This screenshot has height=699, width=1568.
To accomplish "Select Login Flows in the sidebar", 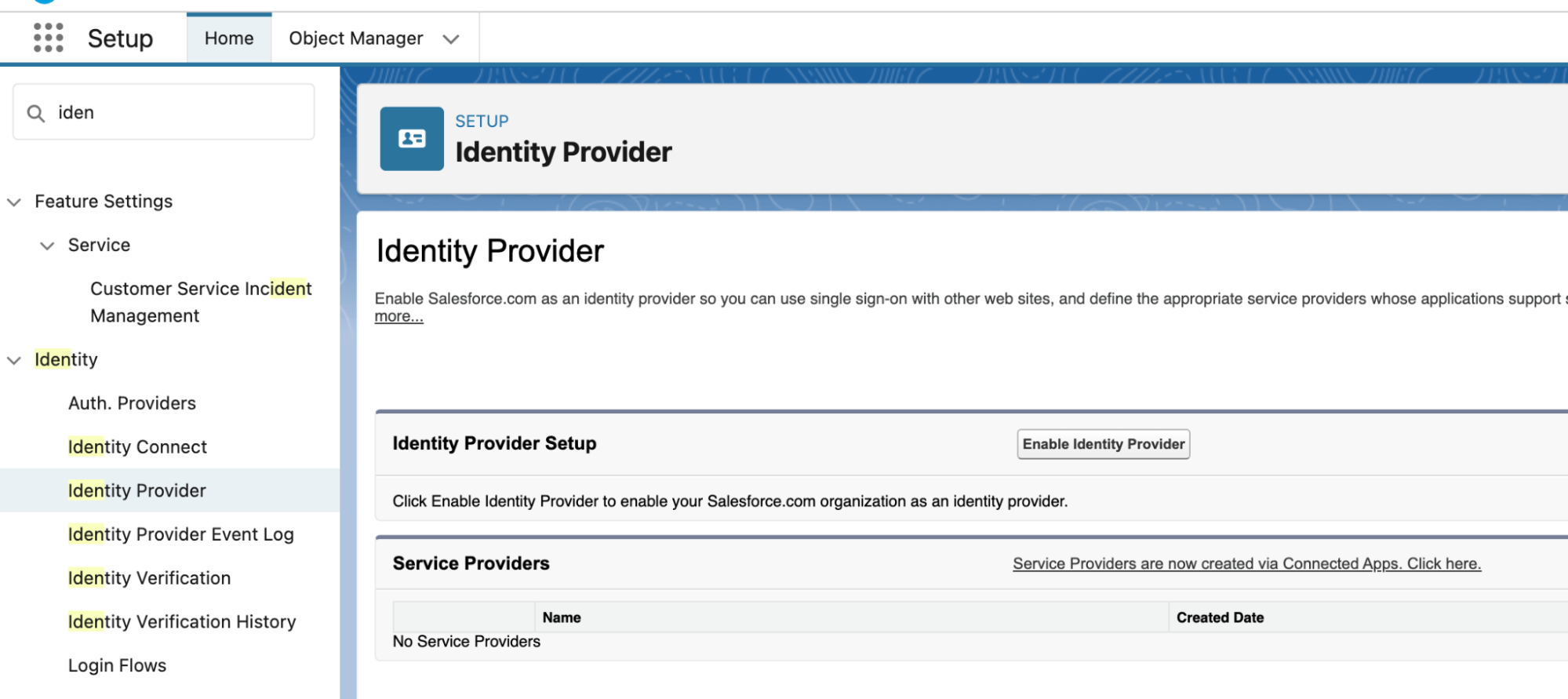I will click(116, 665).
